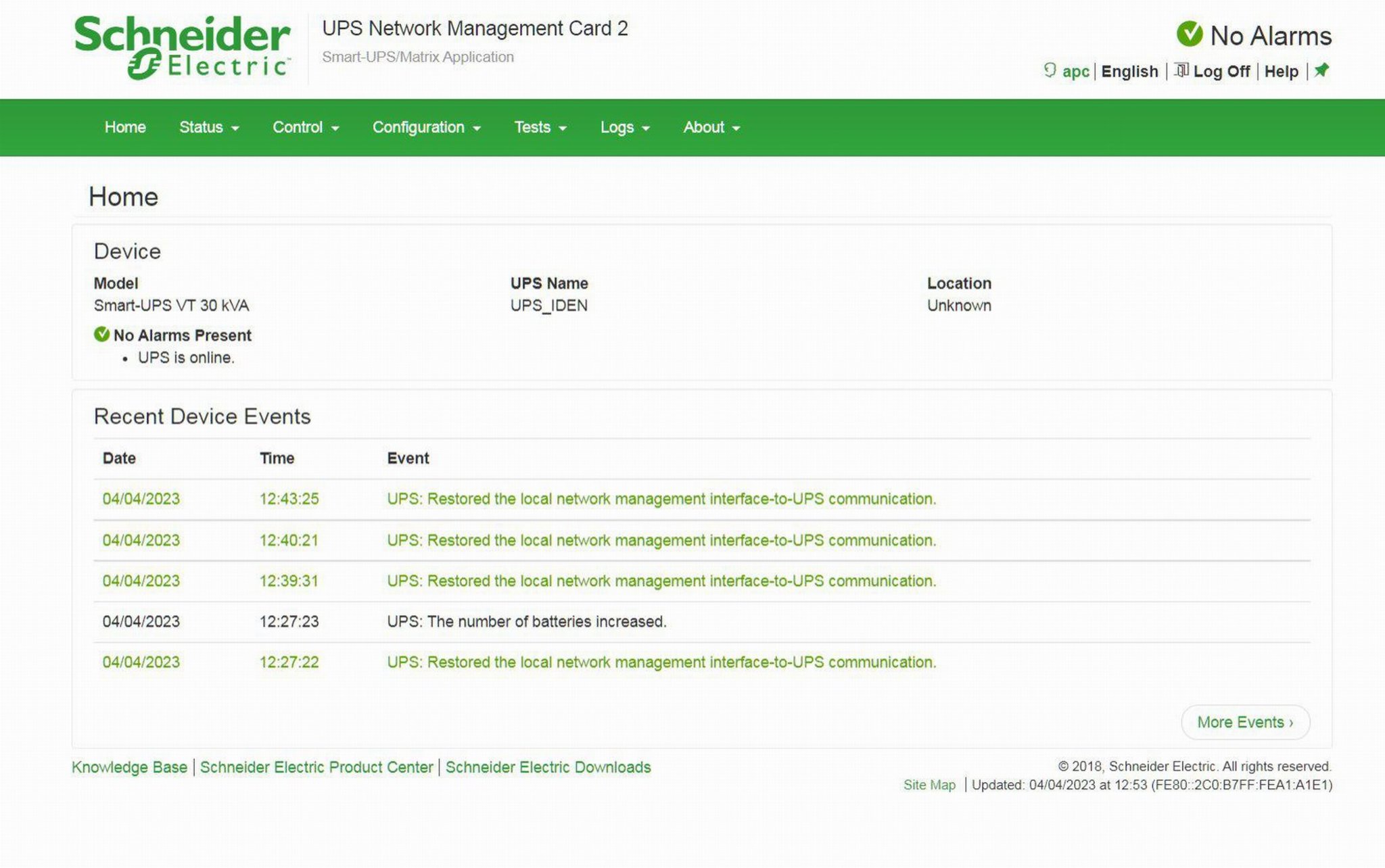Click the number of batteries increased event
The width and height of the screenshot is (1385, 868).
tap(527, 621)
